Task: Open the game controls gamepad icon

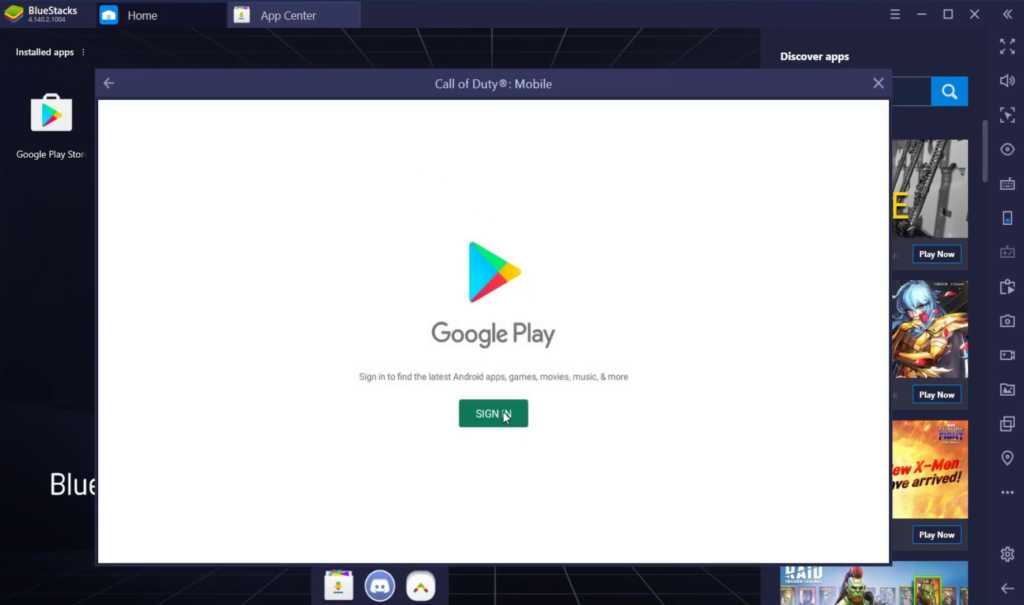Action: pyautogui.click(x=1007, y=252)
